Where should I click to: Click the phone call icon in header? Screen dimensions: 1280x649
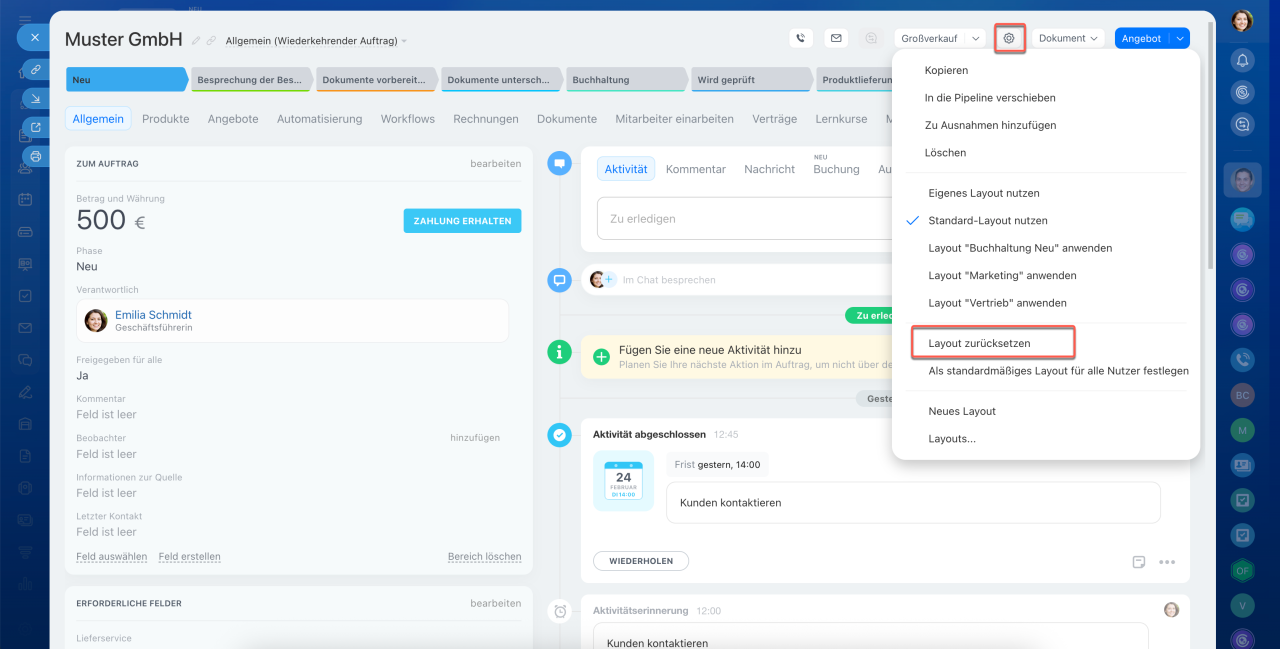point(800,38)
